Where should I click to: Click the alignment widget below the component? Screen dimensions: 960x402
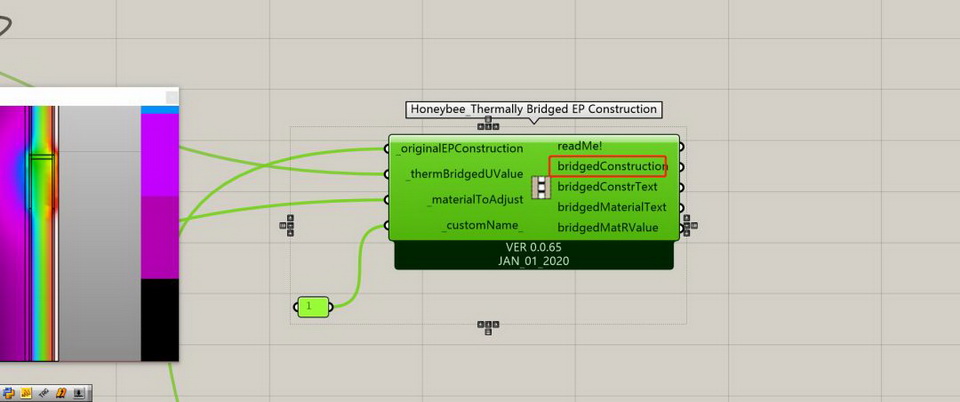487,326
